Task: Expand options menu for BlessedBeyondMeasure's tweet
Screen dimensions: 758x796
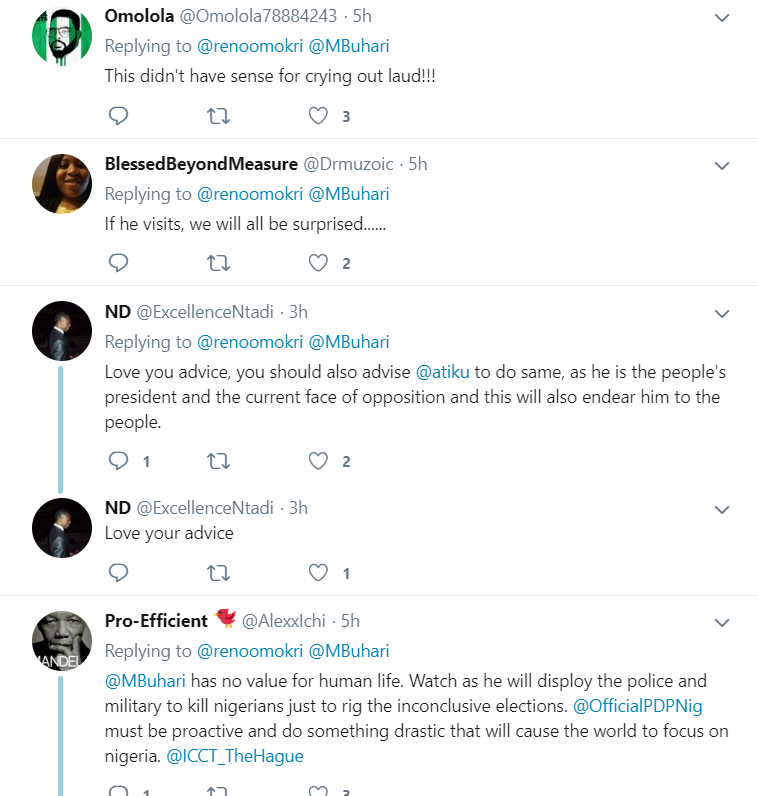Action: coord(722,165)
